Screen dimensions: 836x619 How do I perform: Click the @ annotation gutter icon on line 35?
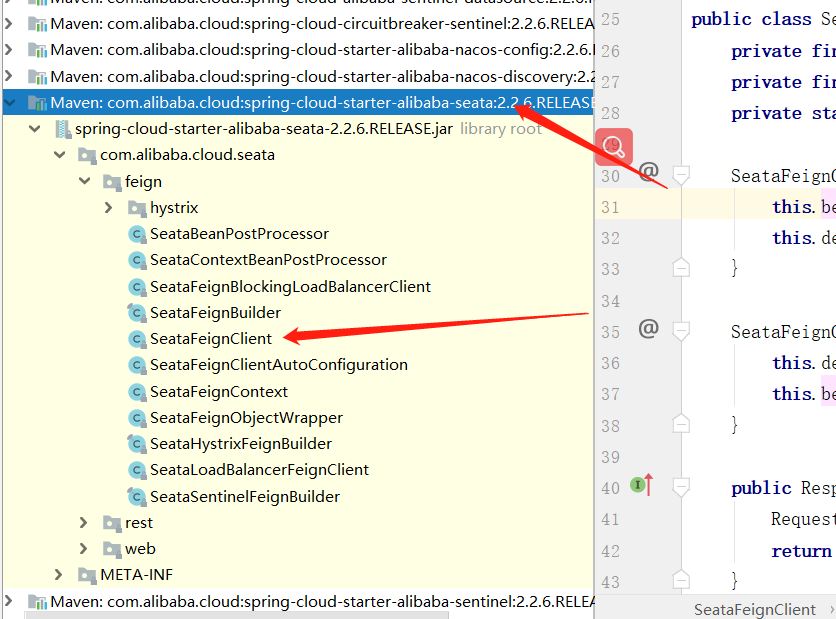tap(648, 328)
